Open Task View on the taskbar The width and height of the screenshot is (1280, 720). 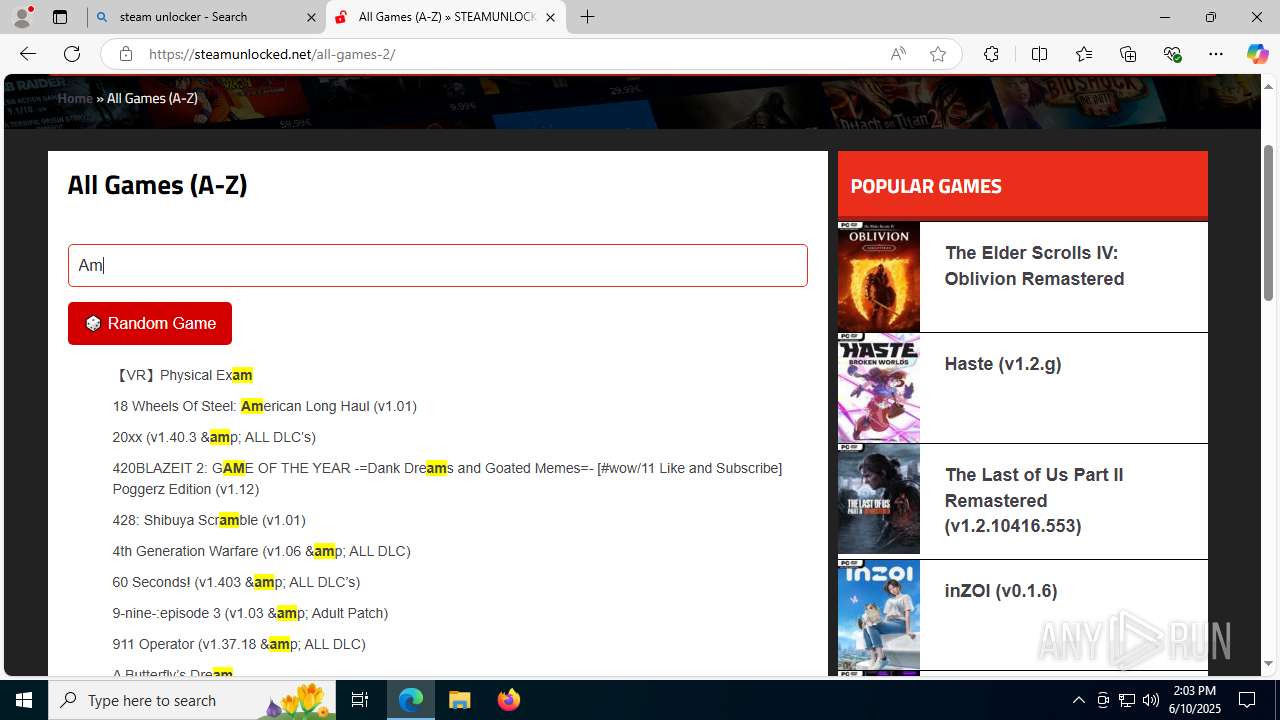coord(360,700)
